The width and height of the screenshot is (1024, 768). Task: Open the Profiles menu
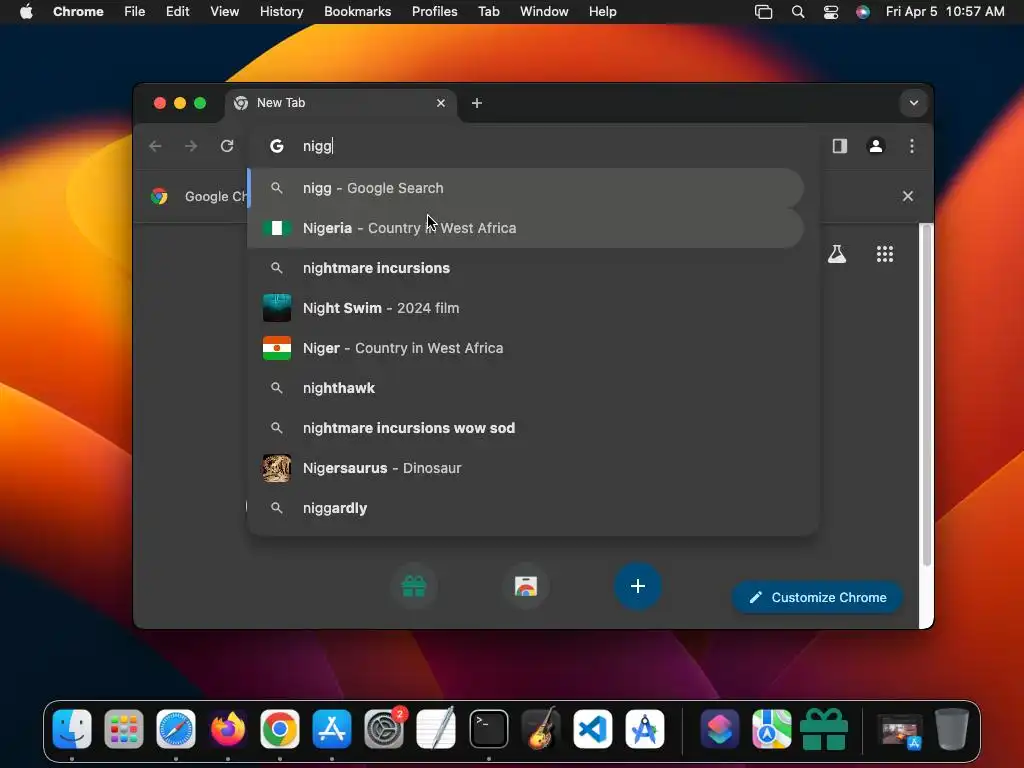click(x=434, y=12)
